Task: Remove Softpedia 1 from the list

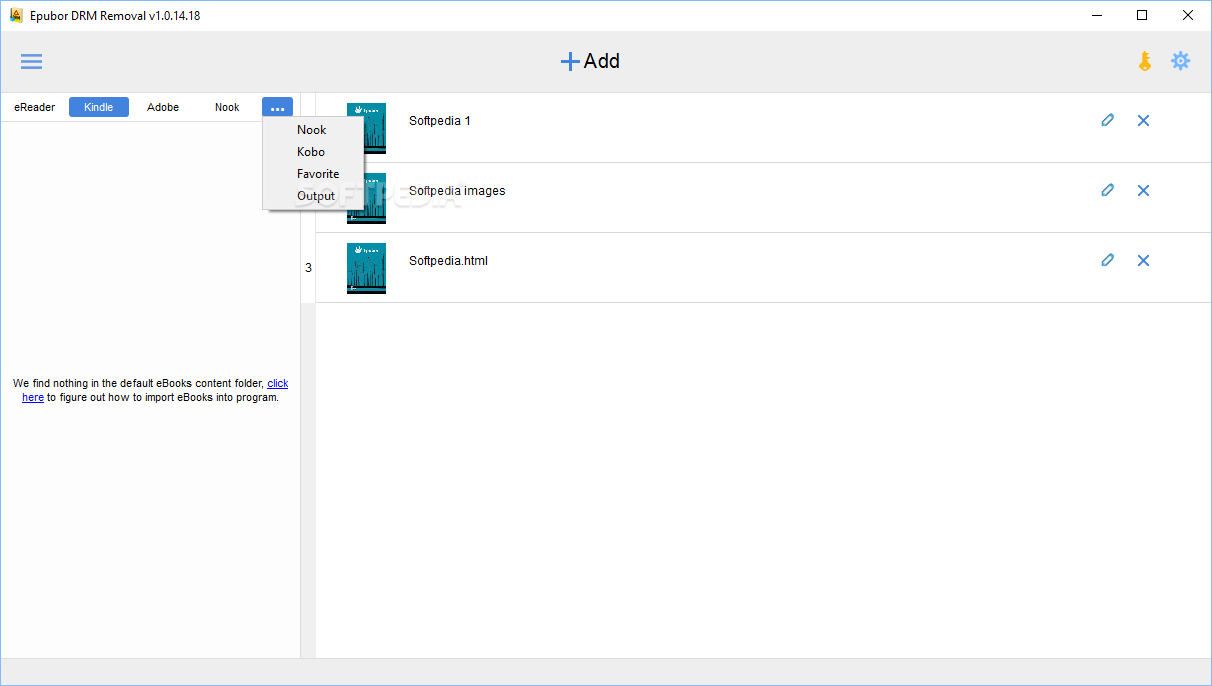Action: tap(1143, 120)
